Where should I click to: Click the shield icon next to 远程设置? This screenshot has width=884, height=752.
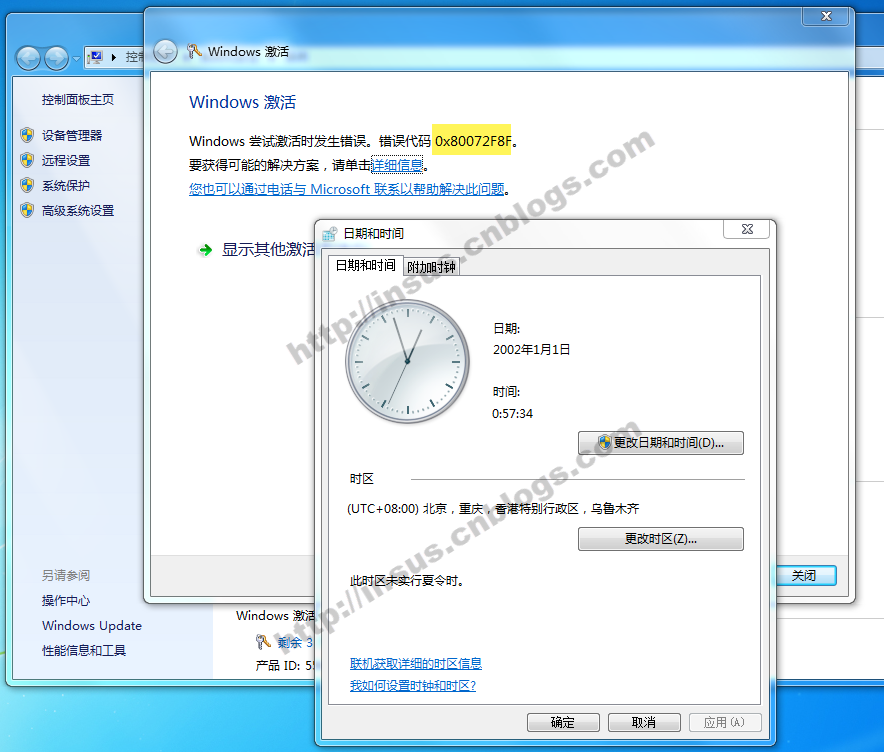pyautogui.click(x=27, y=160)
